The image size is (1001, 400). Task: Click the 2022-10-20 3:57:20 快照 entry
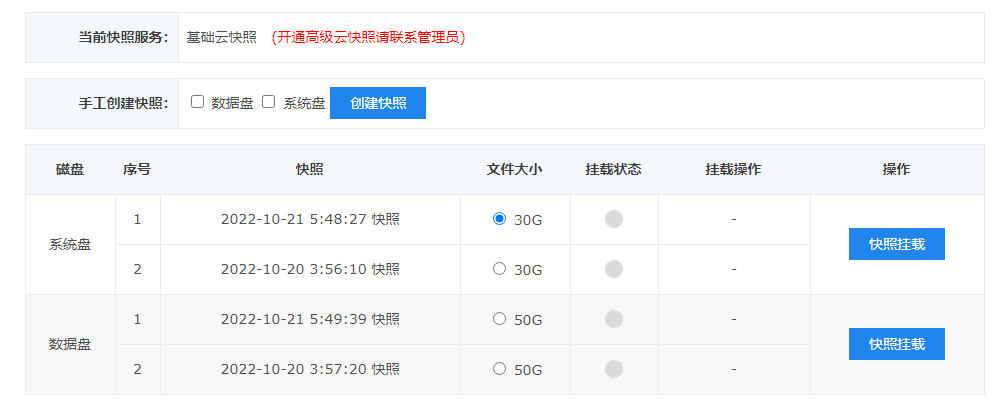coord(310,370)
